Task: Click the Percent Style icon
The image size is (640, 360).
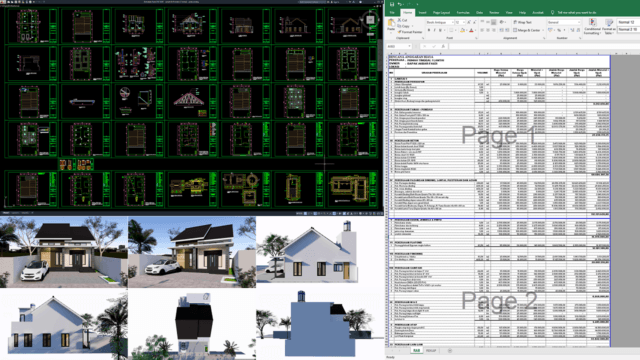Action: pyautogui.click(x=559, y=30)
